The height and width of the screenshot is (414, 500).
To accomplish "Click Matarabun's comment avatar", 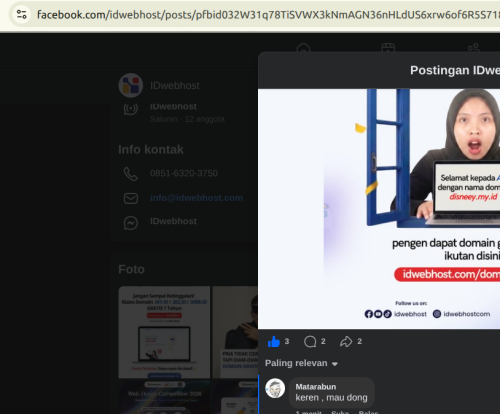I will tap(275, 388).
